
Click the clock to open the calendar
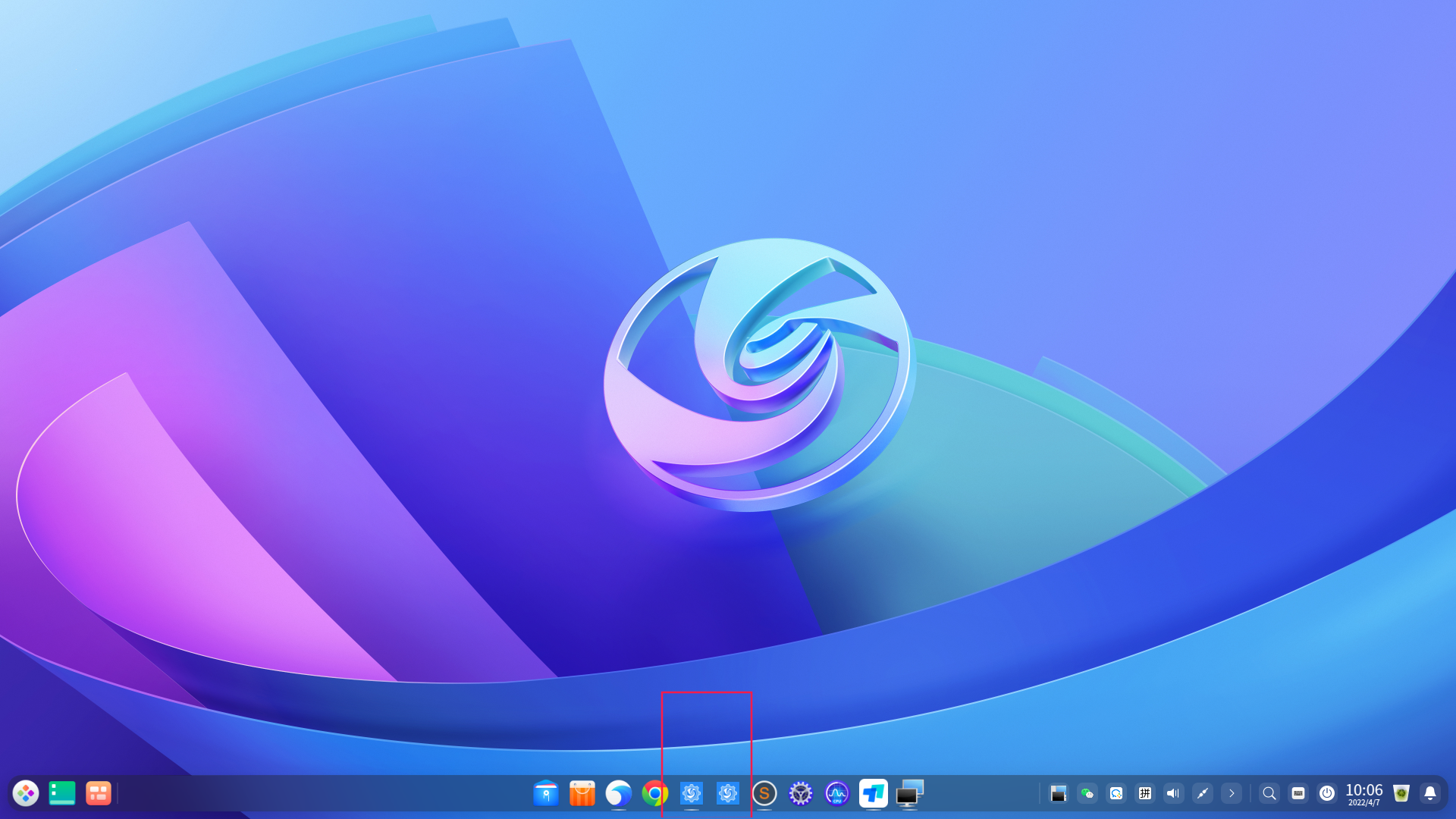click(1363, 794)
